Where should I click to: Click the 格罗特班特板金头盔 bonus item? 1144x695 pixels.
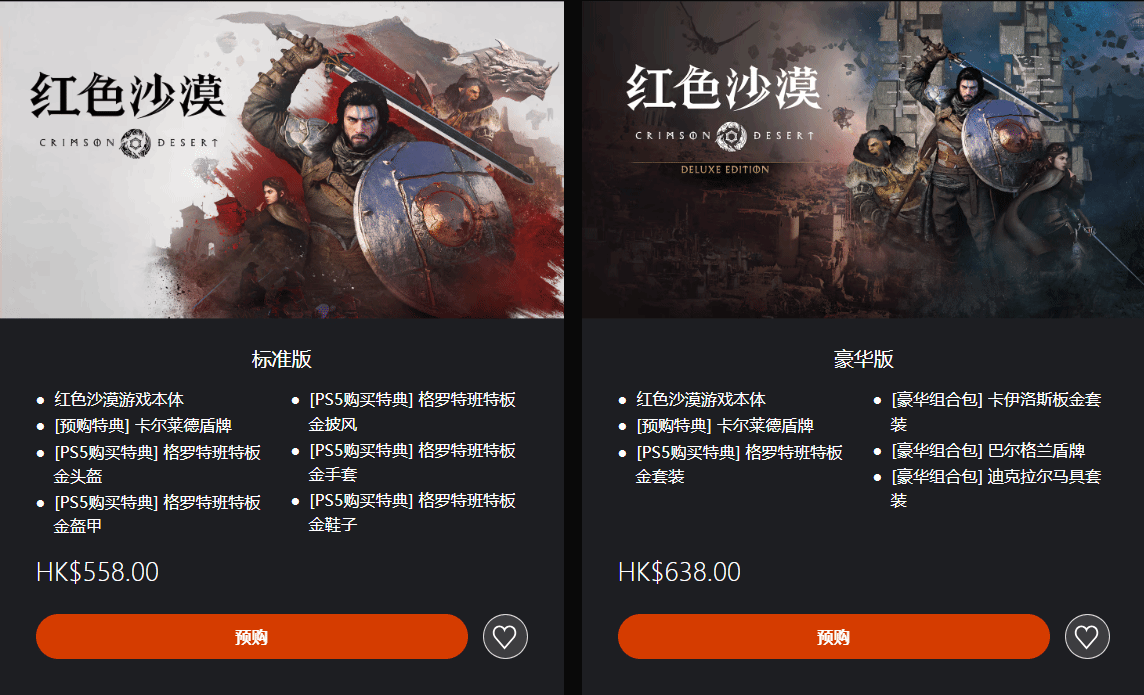[157, 465]
